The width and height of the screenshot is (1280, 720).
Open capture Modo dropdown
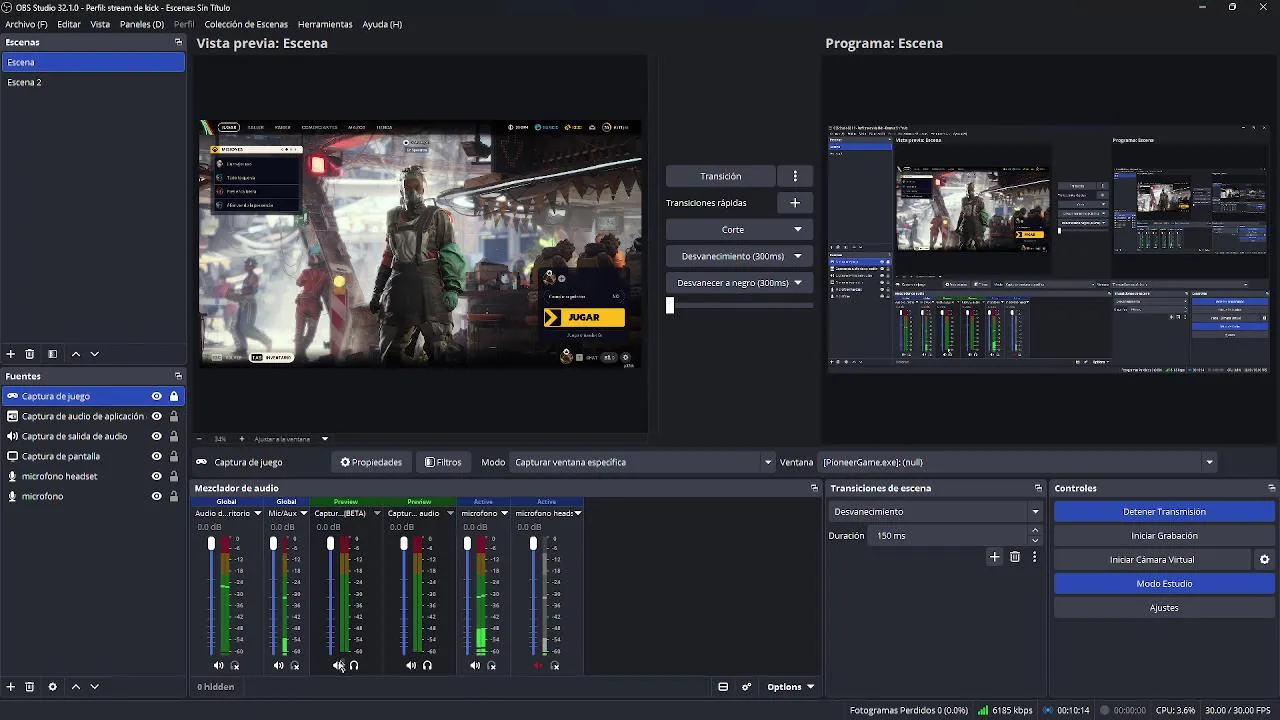pyautogui.click(x=643, y=462)
